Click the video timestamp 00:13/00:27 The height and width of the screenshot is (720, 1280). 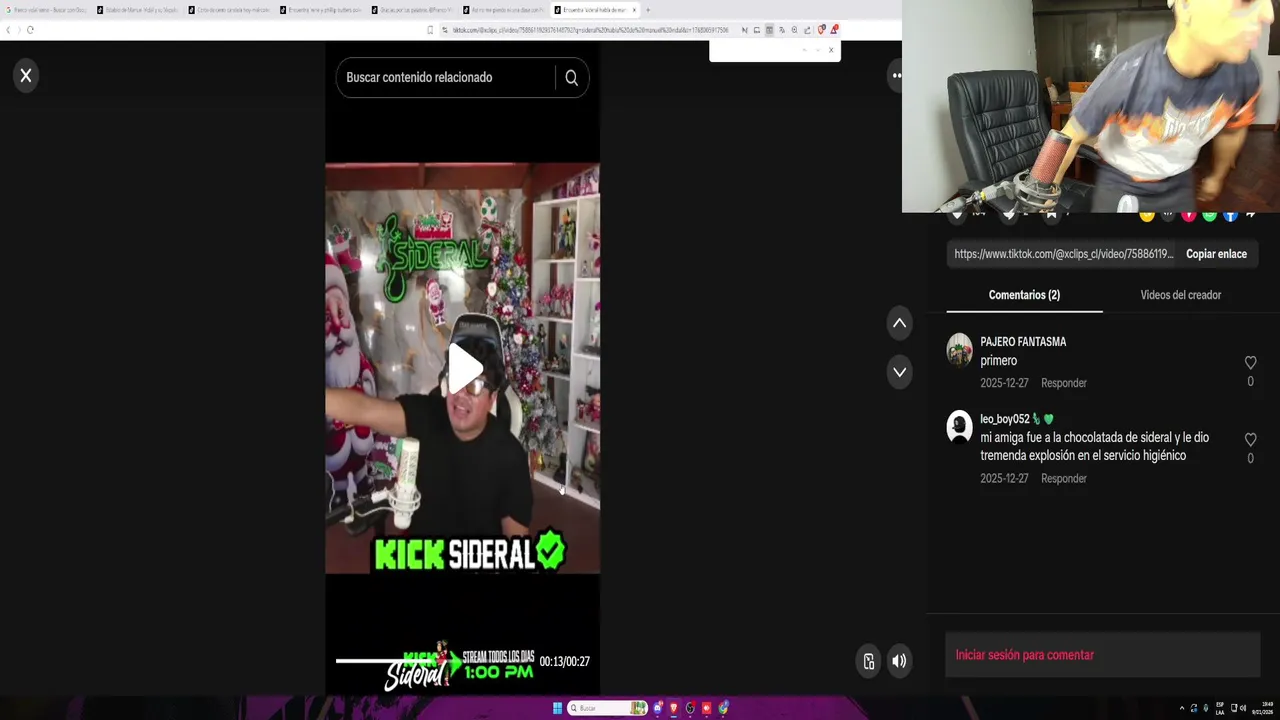click(564, 662)
